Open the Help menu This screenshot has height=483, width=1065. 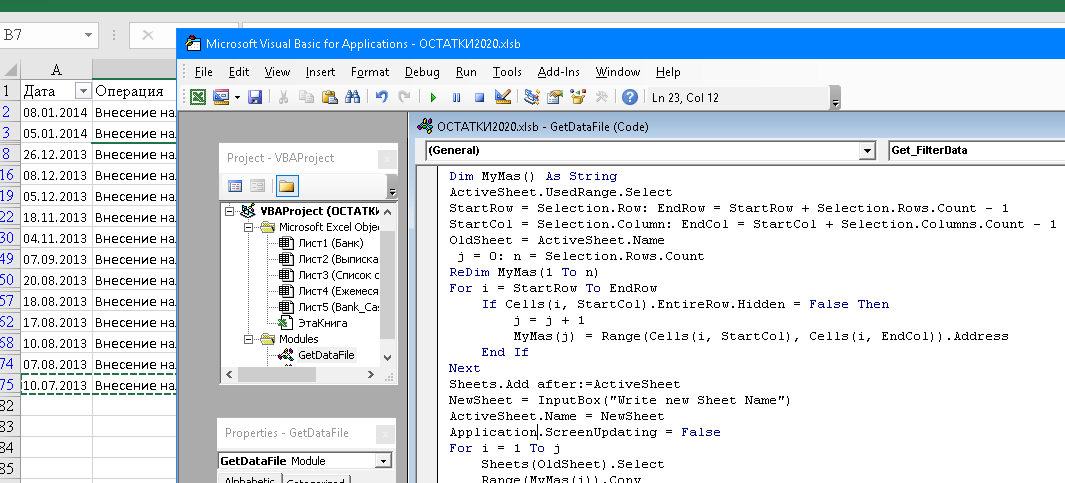pos(668,71)
